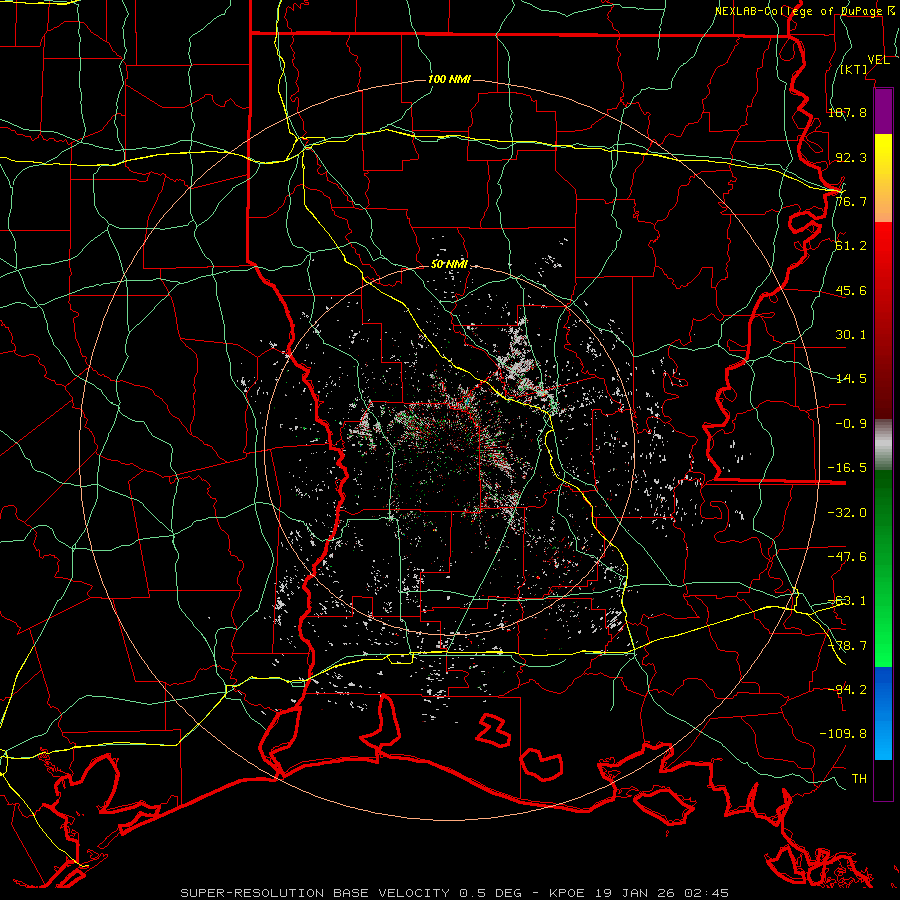Click the NEXLAB-College of DuPage credit text

(x=801, y=11)
